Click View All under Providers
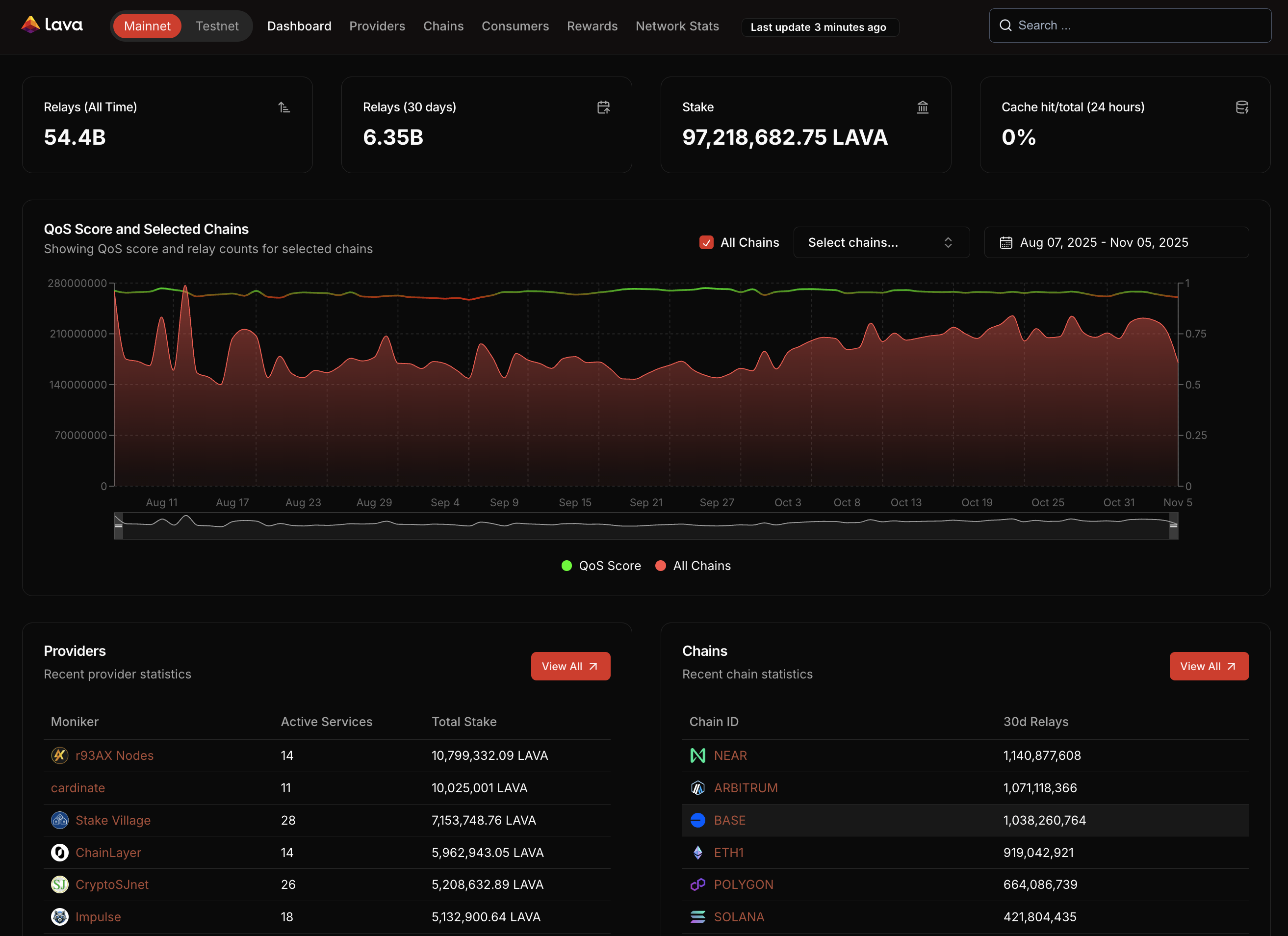 point(570,666)
